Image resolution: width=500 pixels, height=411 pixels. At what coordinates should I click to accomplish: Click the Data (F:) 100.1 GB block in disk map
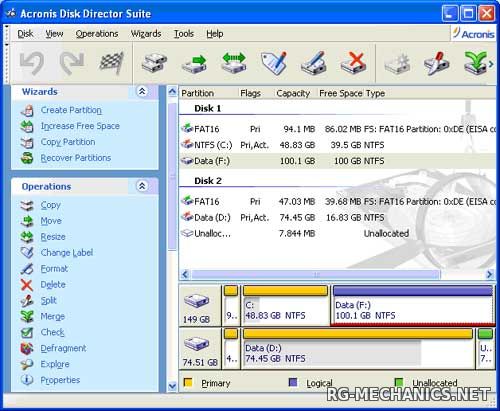pos(413,305)
